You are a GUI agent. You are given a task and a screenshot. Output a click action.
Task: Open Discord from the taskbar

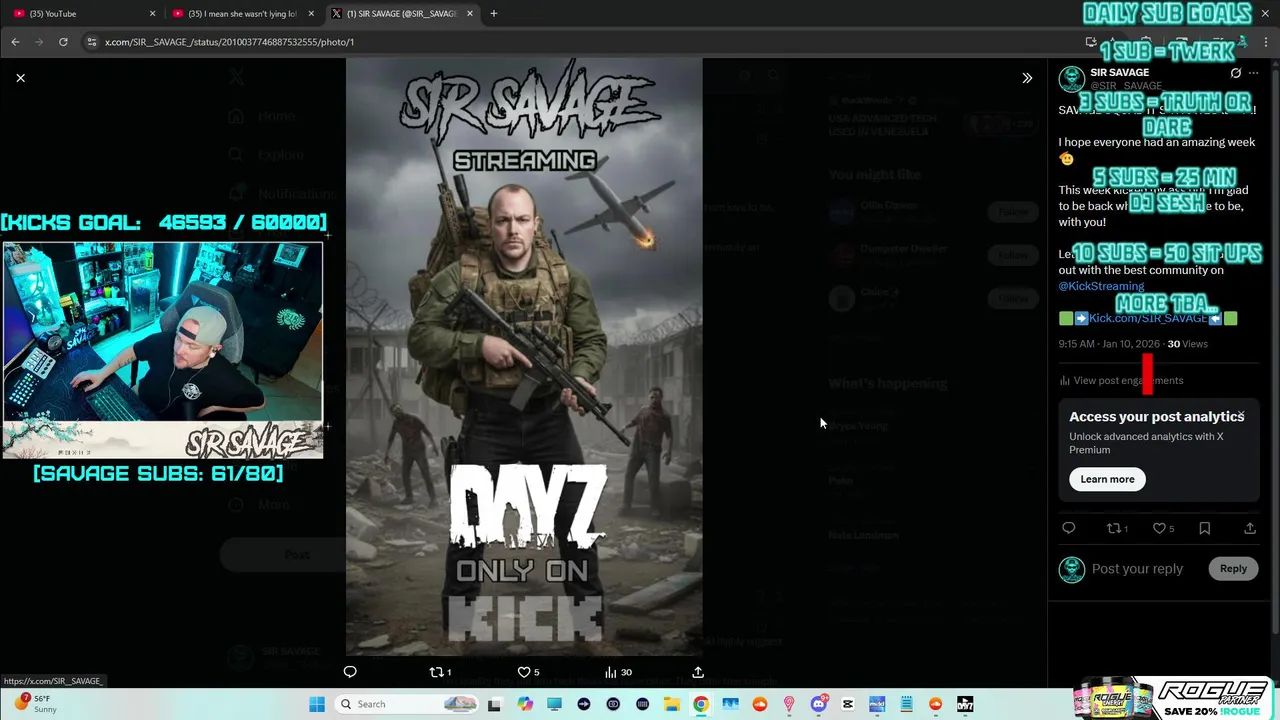(819, 704)
